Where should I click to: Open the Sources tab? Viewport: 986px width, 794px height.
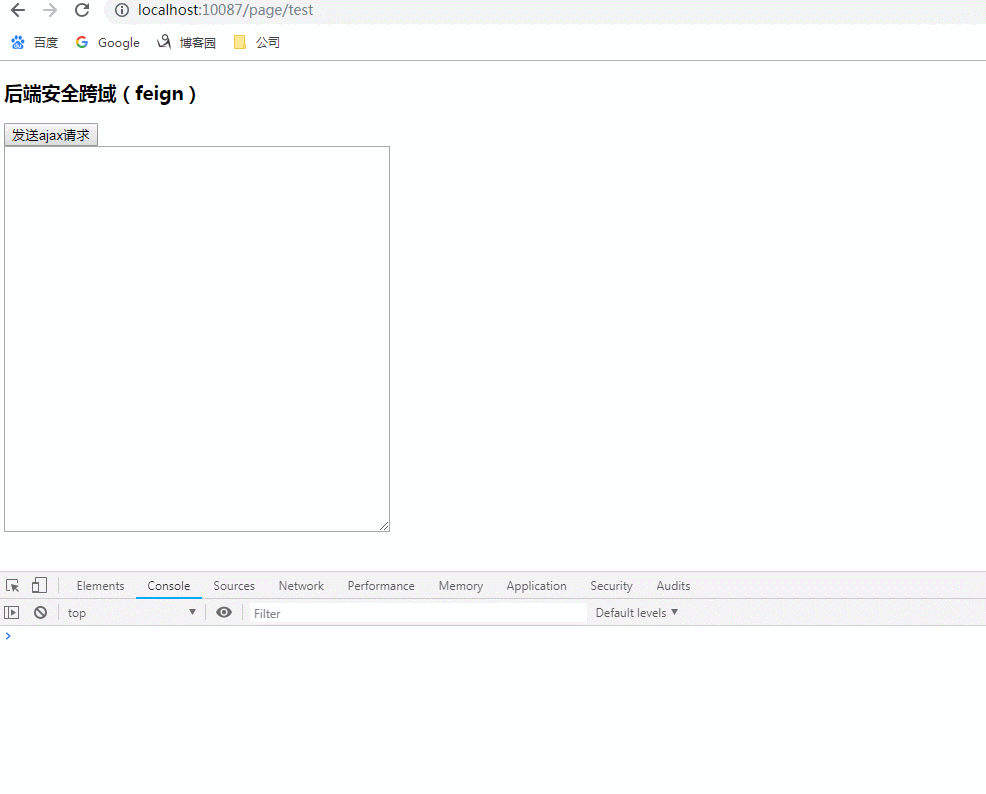tap(234, 585)
